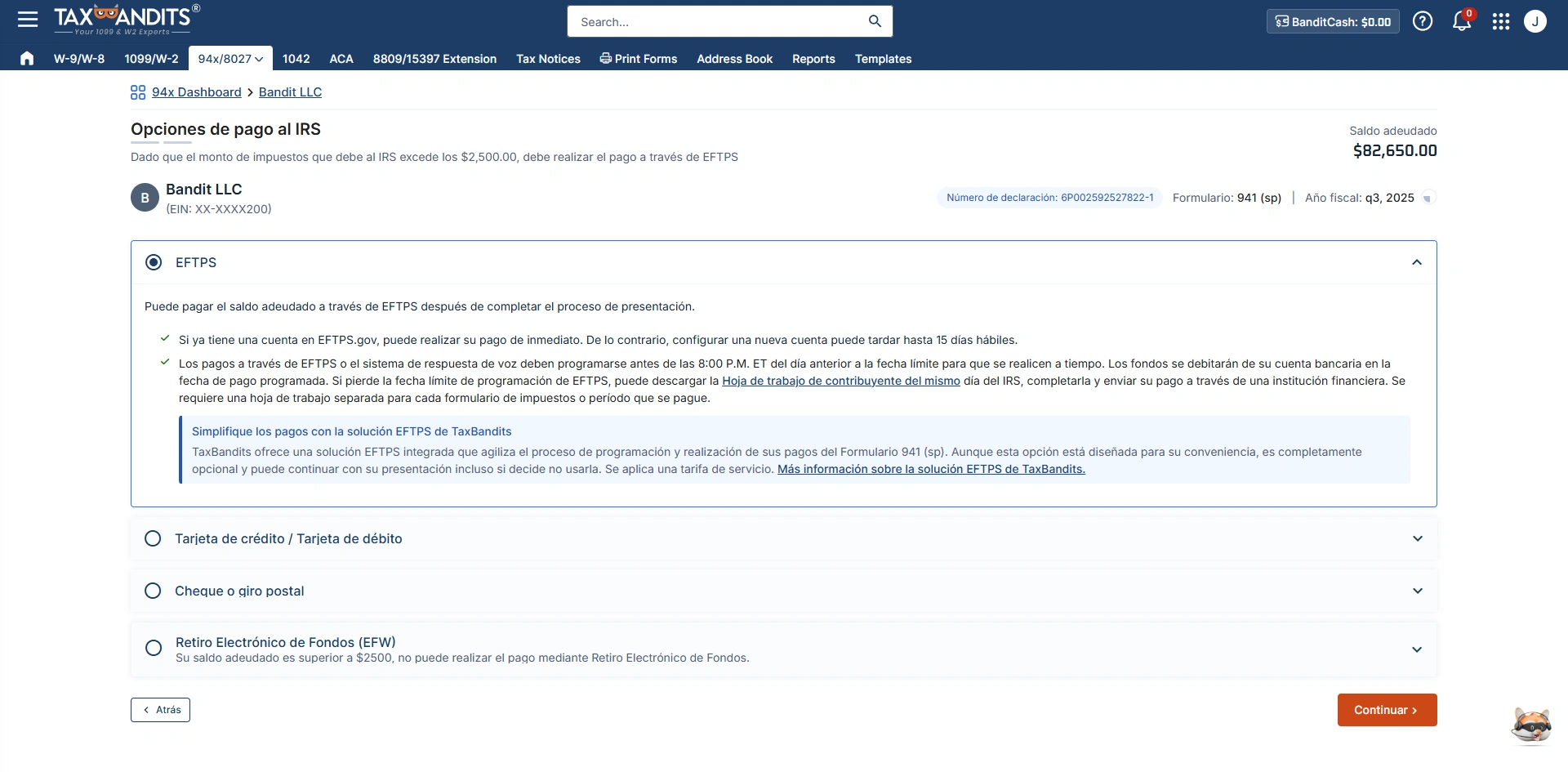
Task: Click the search magnifier icon
Action: (x=875, y=21)
